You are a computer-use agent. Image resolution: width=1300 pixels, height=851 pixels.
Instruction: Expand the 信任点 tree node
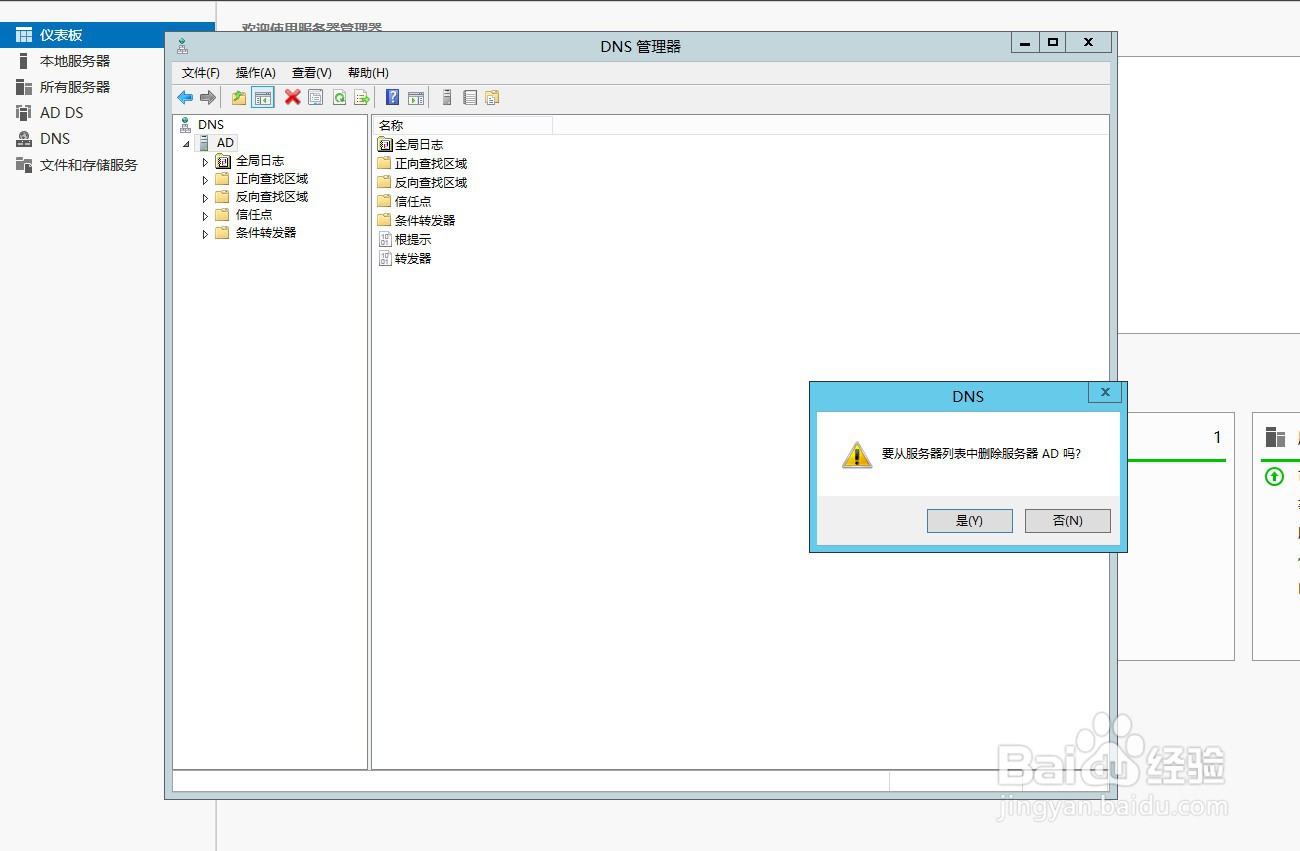pyautogui.click(x=205, y=216)
